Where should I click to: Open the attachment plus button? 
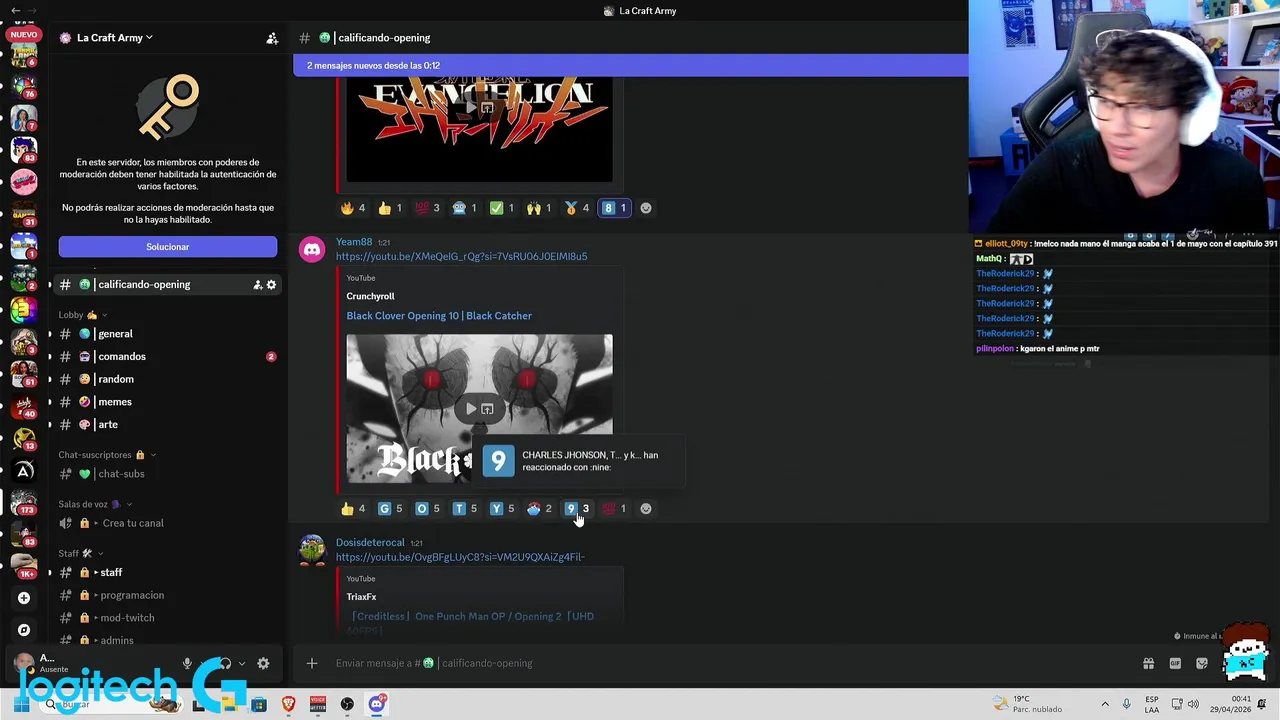(x=312, y=663)
